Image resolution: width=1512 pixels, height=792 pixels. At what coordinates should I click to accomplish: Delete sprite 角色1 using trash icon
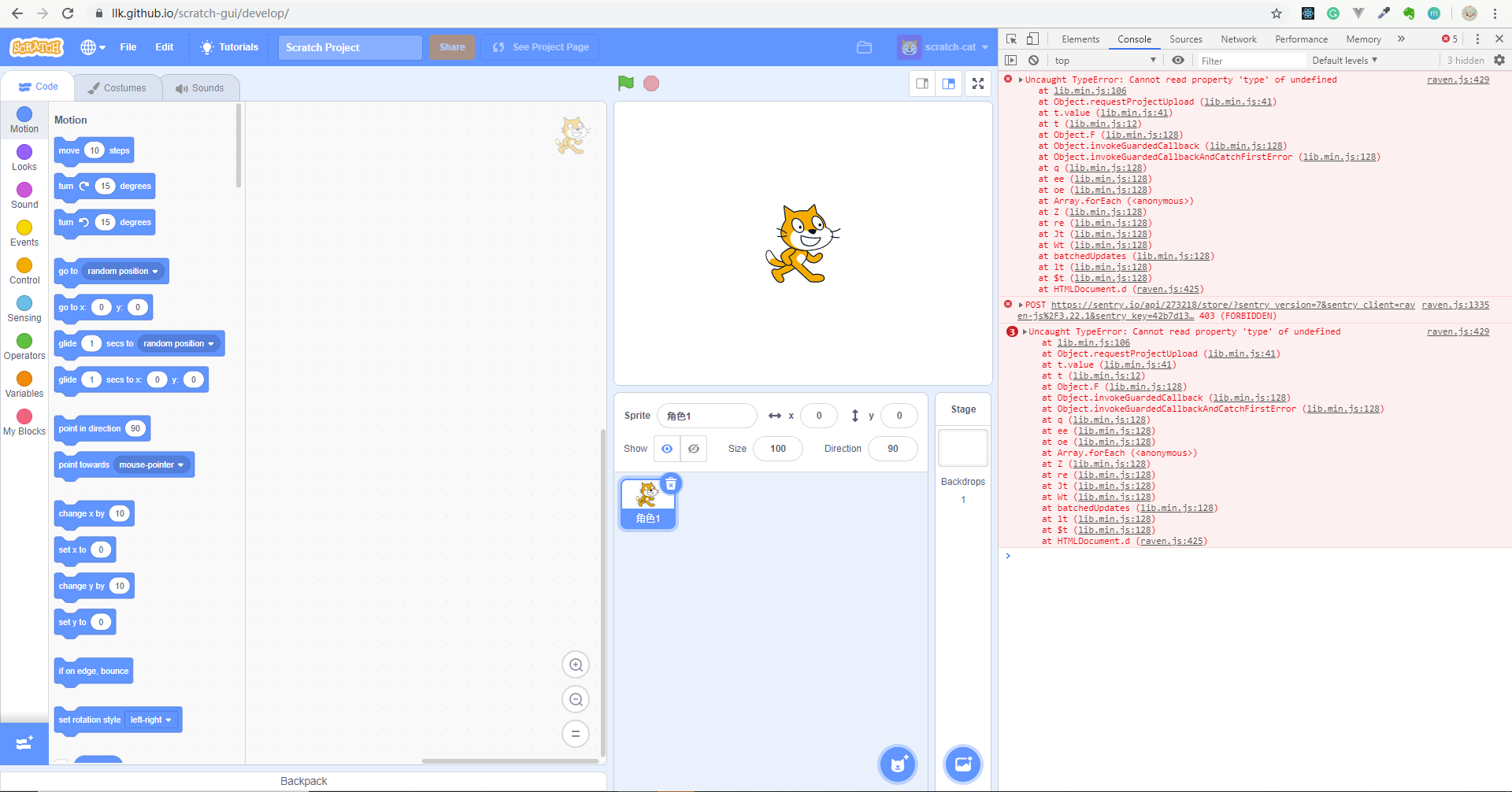point(671,483)
